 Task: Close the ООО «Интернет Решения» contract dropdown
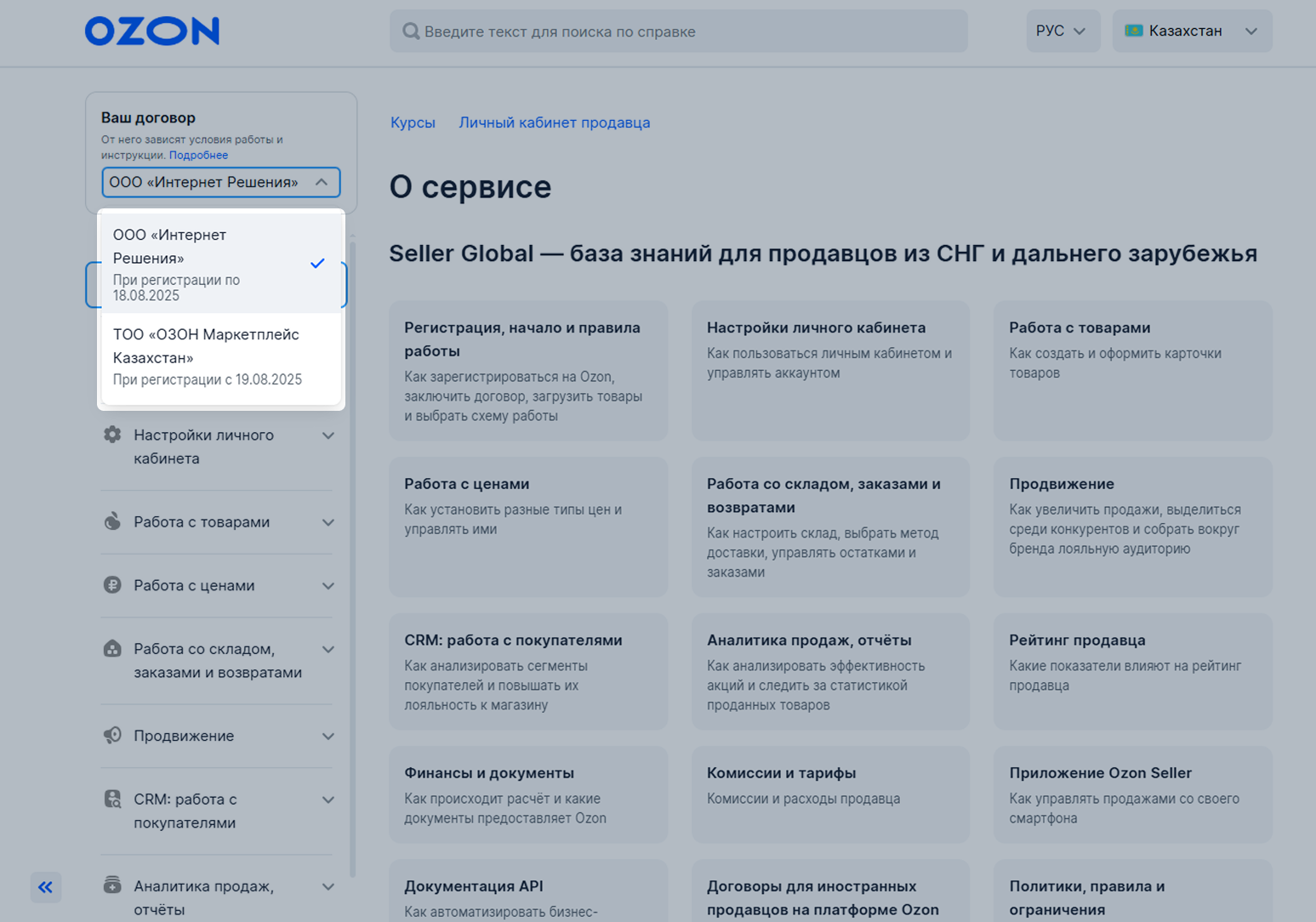click(221, 182)
